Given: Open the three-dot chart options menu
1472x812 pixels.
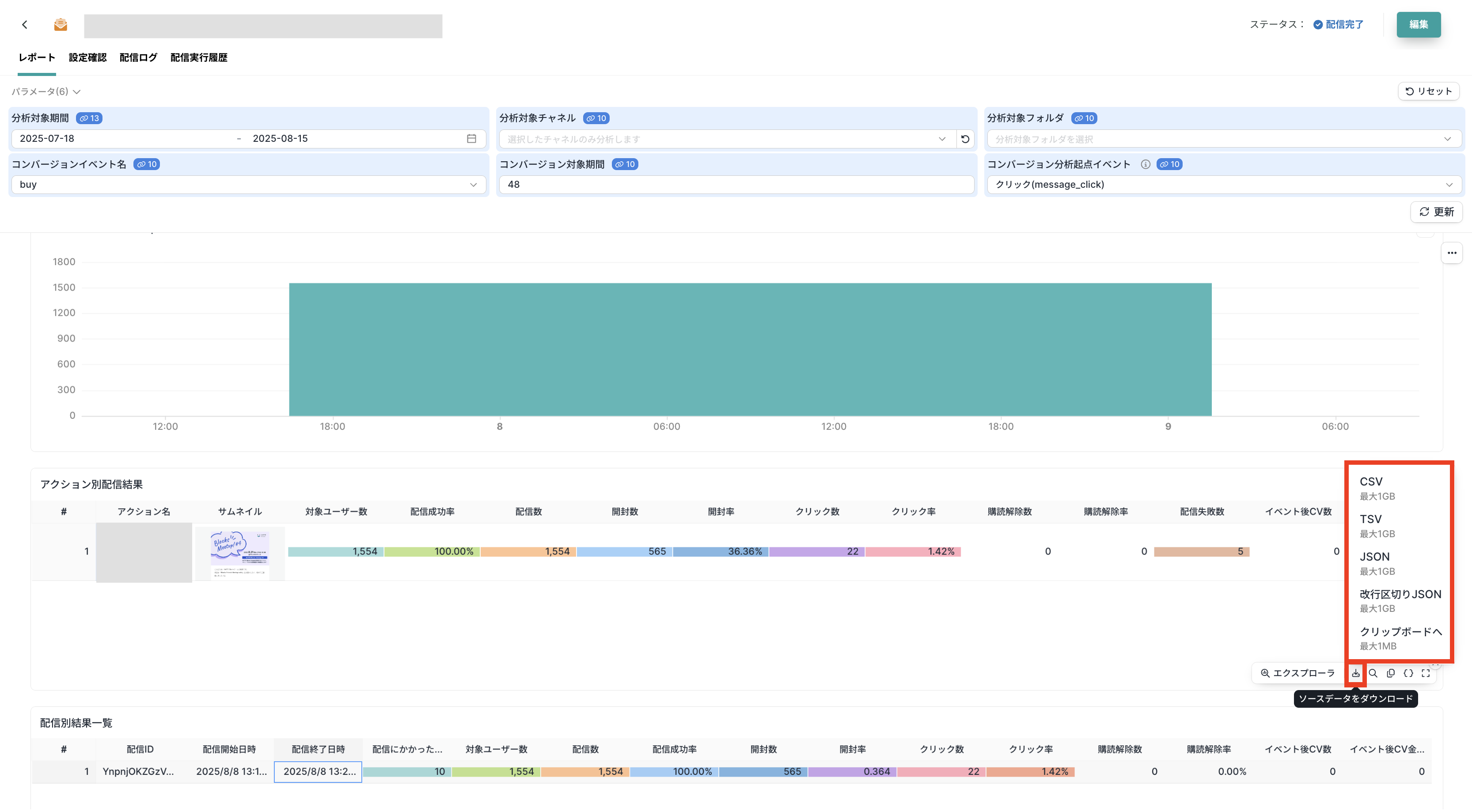Looking at the screenshot, I should tap(1451, 253).
